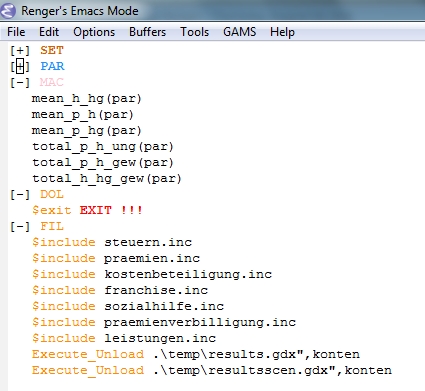Image resolution: width=425 pixels, height=391 pixels.
Task: Click the $include steuern.inc line
Action: (x=112, y=242)
